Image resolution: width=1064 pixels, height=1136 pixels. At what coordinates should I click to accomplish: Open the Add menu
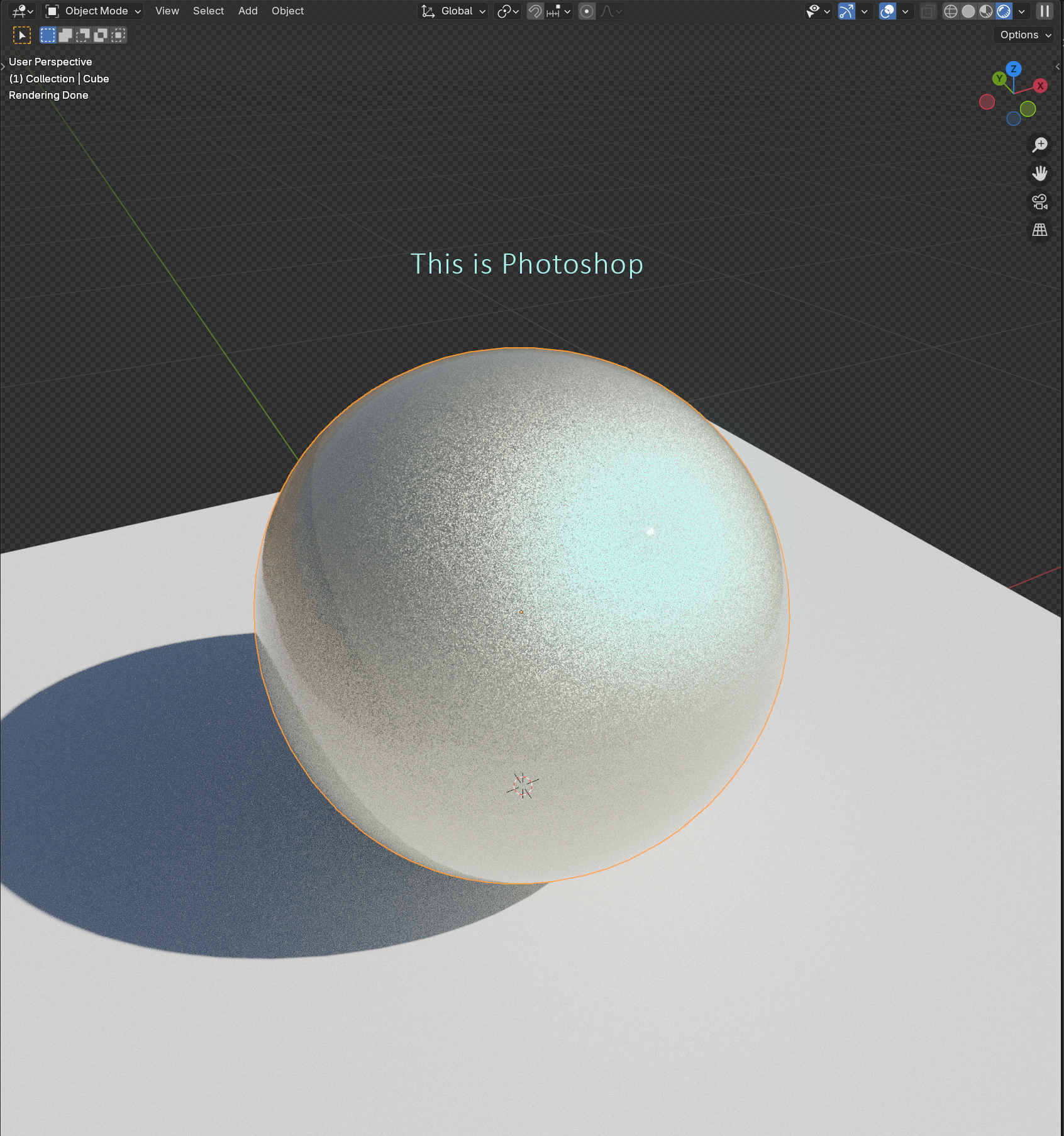coord(248,11)
